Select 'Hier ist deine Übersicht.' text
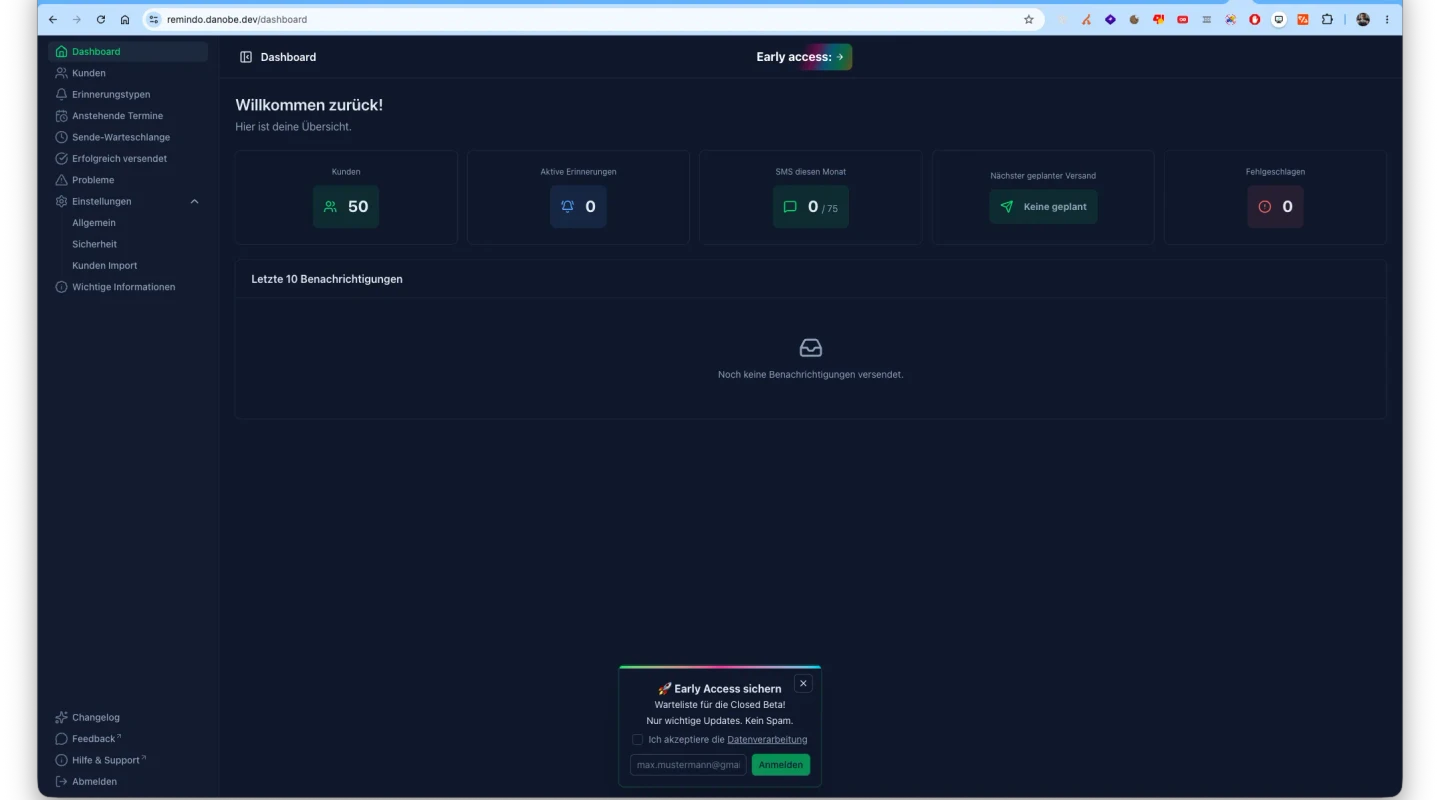This screenshot has height=800, width=1440. [293, 127]
